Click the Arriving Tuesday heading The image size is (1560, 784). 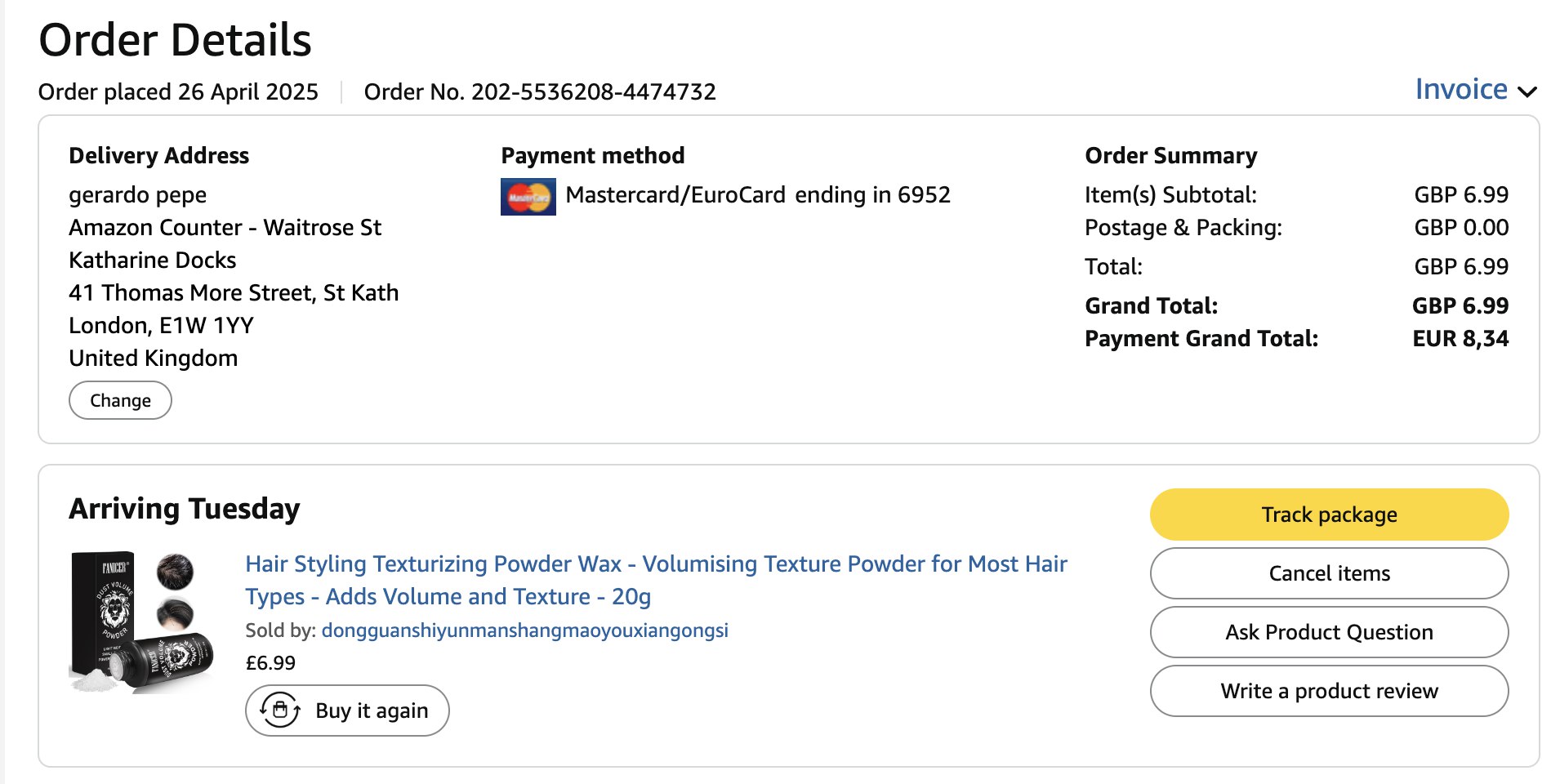185,509
